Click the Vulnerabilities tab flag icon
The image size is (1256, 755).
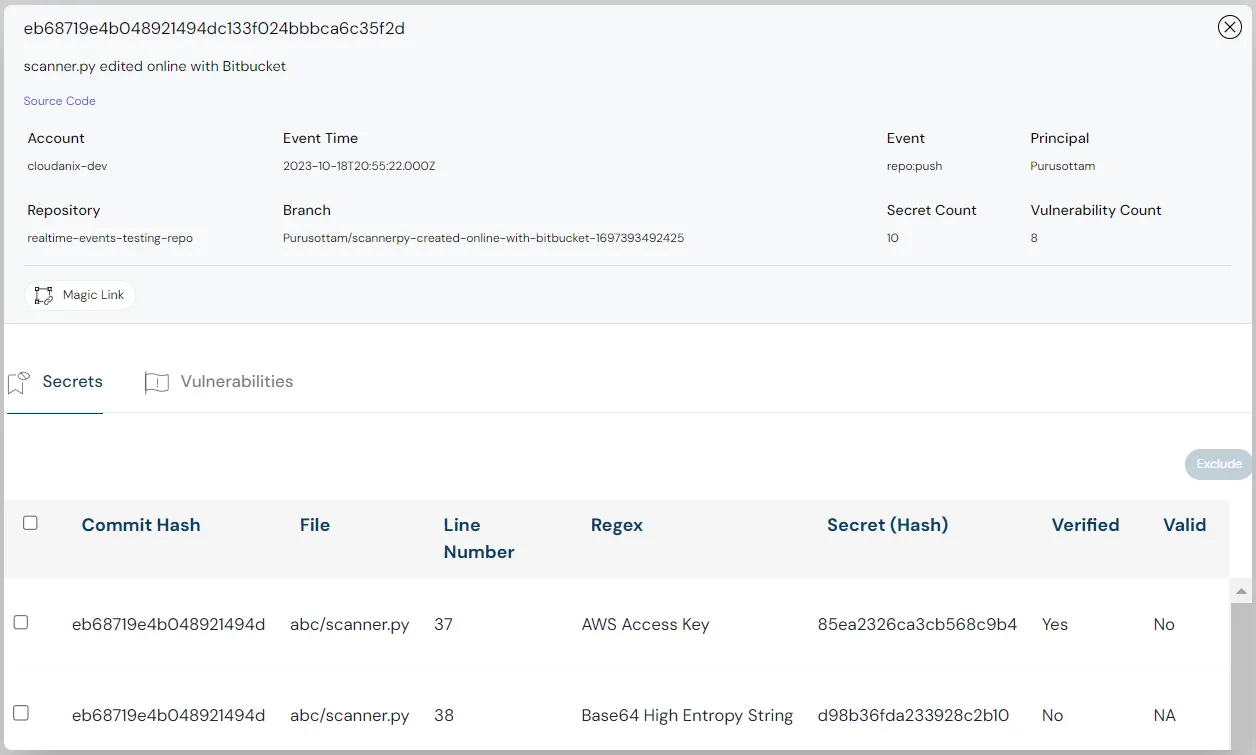[157, 382]
